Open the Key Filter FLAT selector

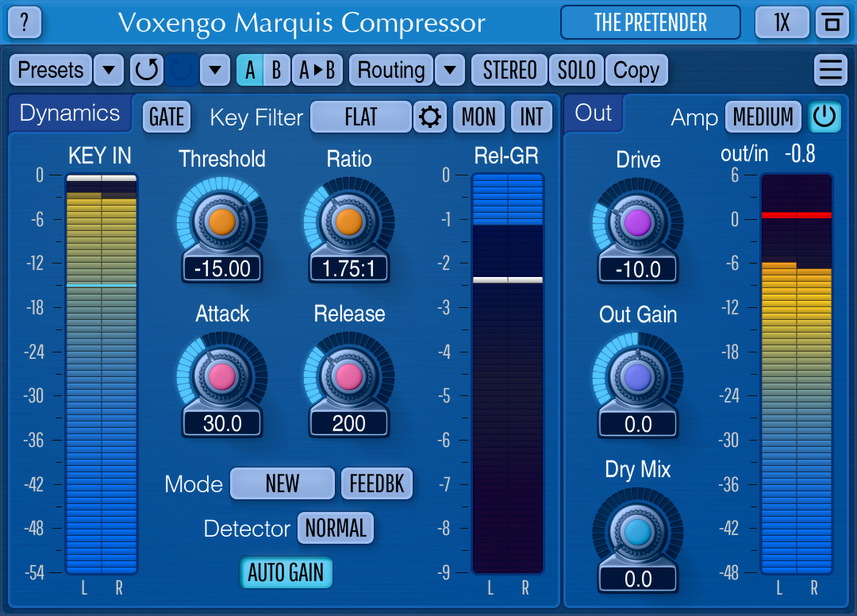coord(361,117)
